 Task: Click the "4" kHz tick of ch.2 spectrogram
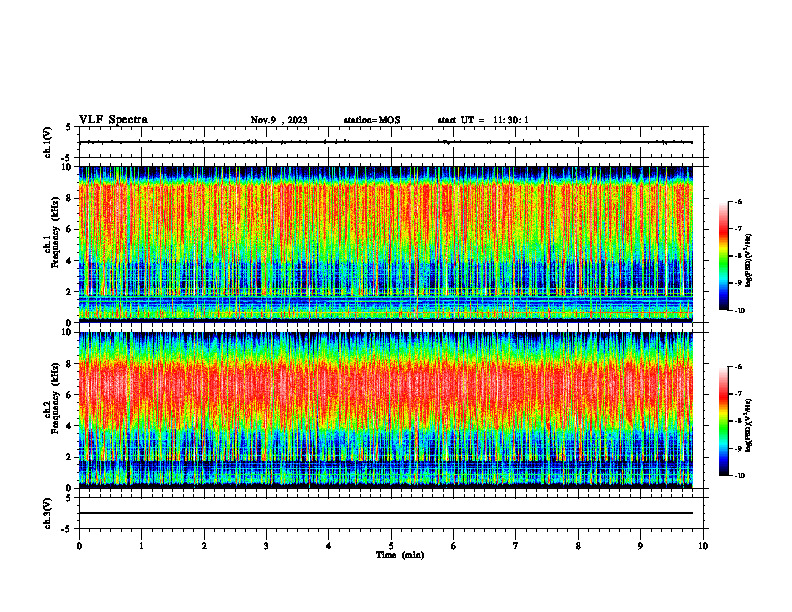click(70, 426)
